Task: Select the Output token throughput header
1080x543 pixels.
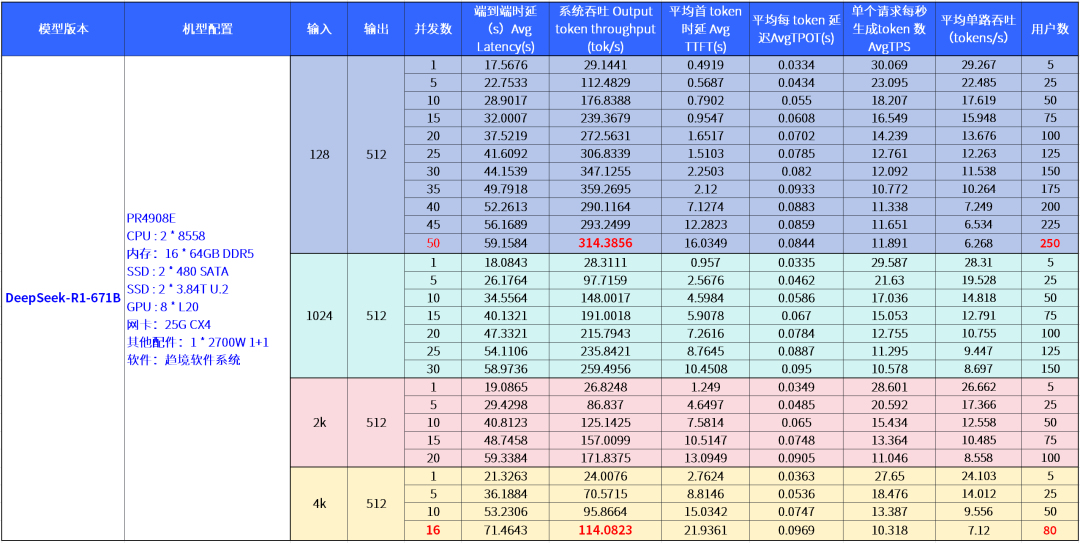Action: tap(605, 29)
